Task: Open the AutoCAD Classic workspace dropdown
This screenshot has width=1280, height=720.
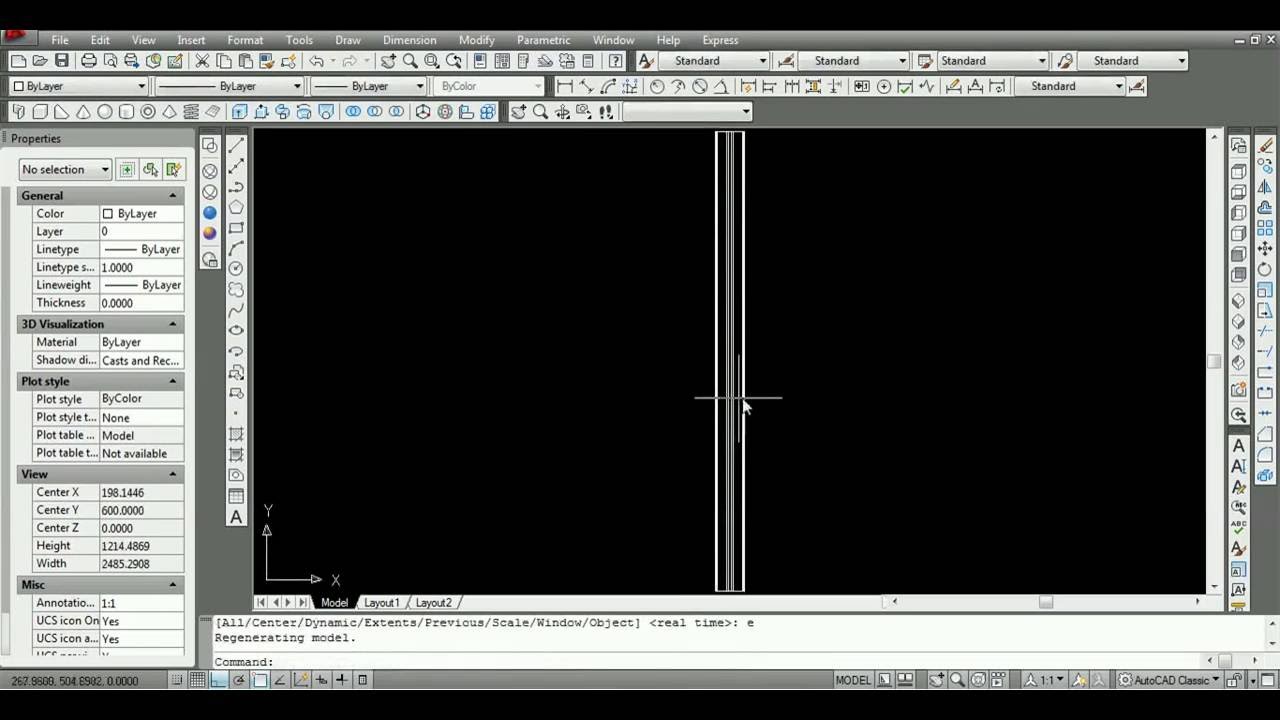Action: point(1170,680)
